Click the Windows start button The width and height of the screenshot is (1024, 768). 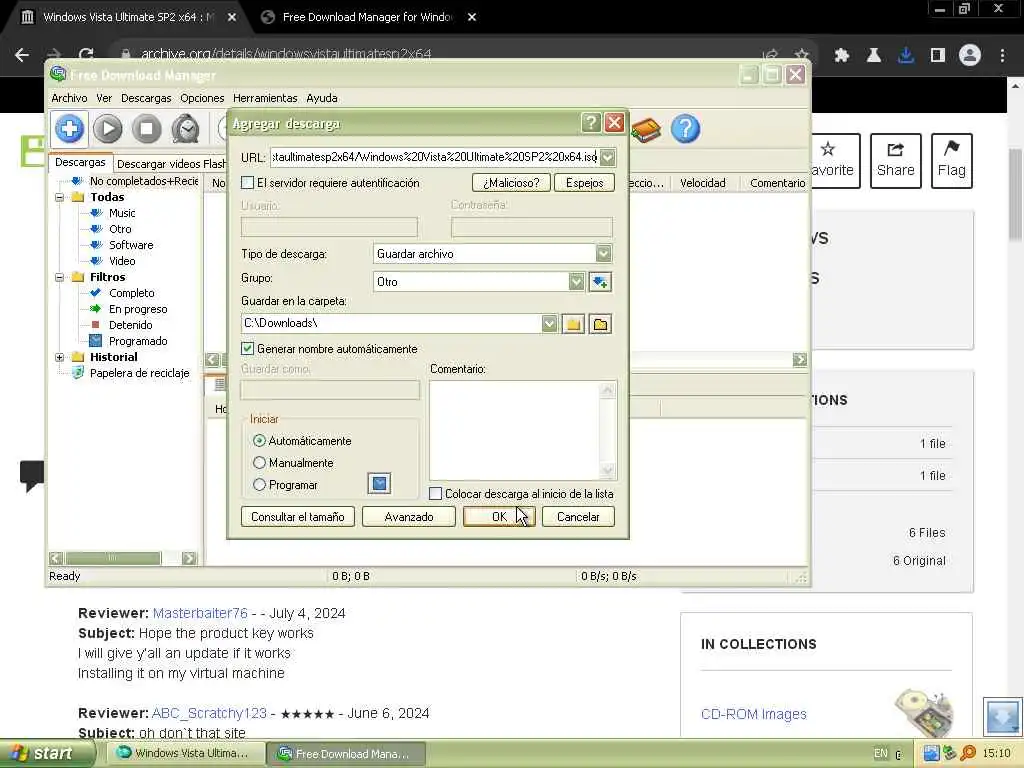[46, 753]
